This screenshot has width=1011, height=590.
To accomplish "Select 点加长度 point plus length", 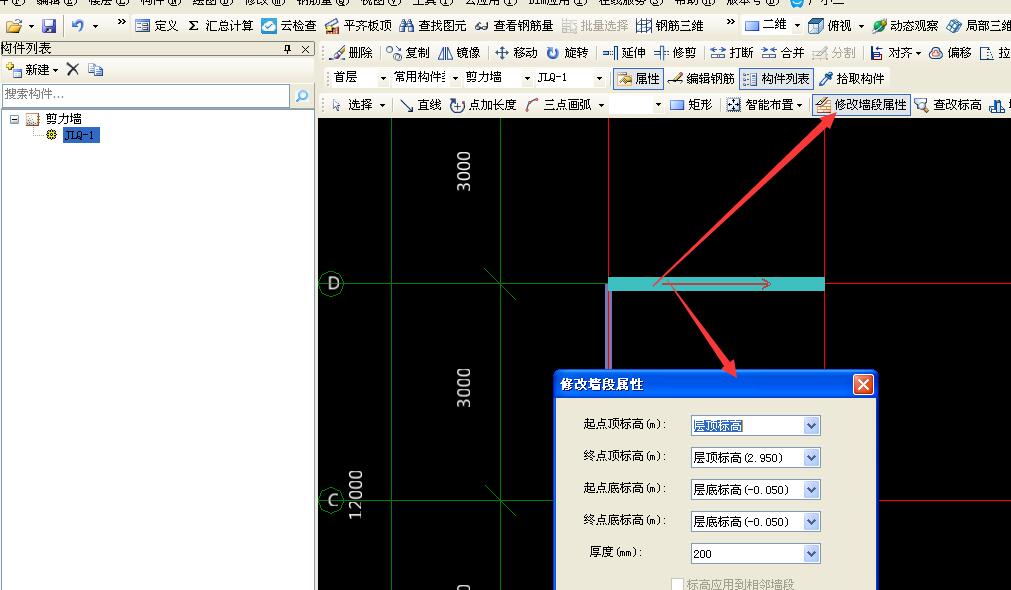I will pyautogui.click(x=483, y=104).
